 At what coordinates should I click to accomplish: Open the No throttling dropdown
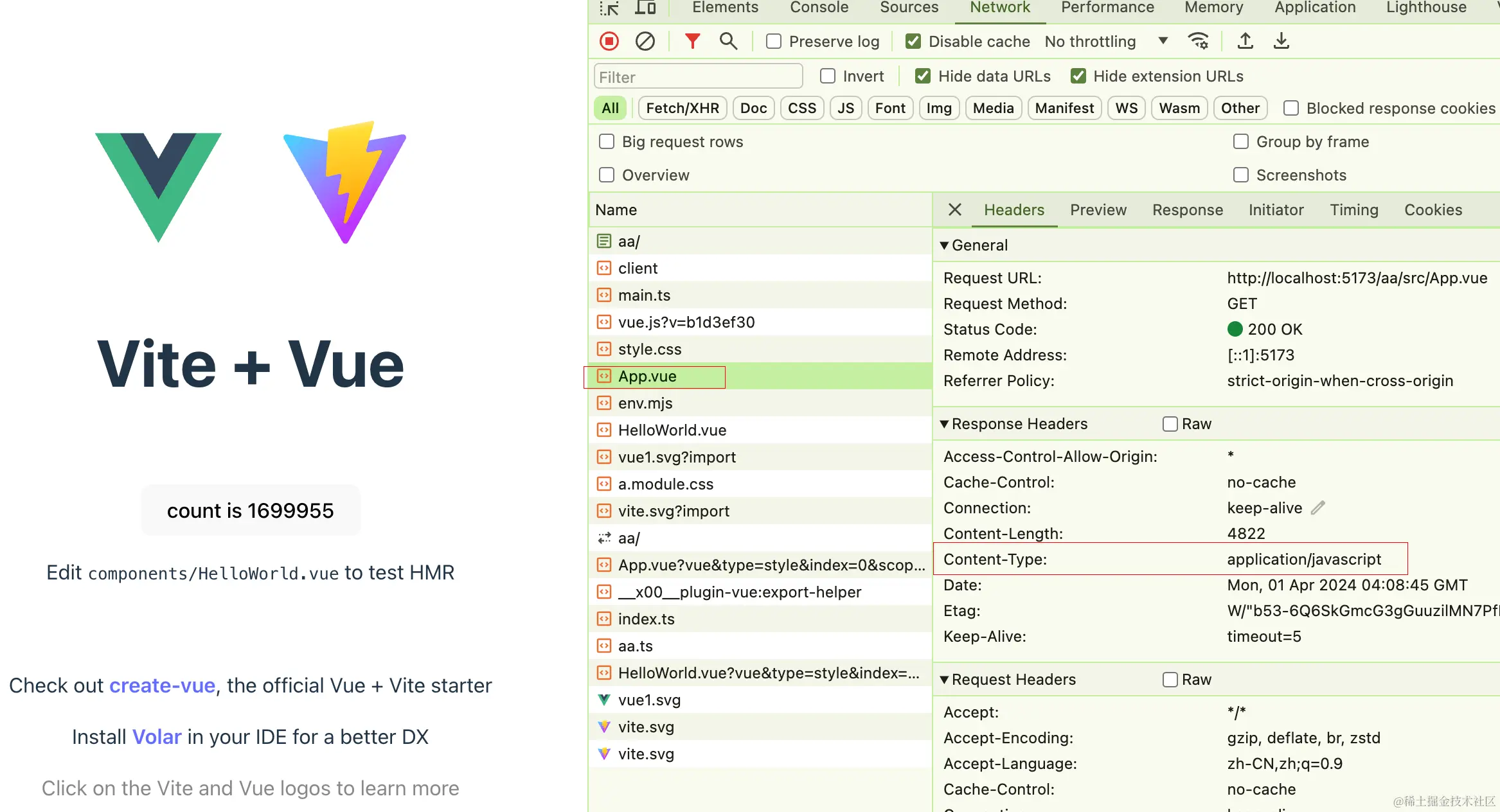point(1105,42)
